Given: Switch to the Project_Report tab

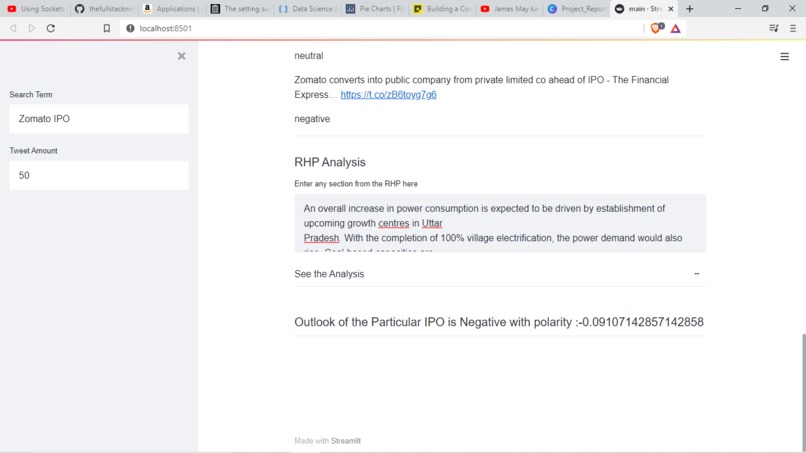Looking at the screenshot, I should click(577, 9).
